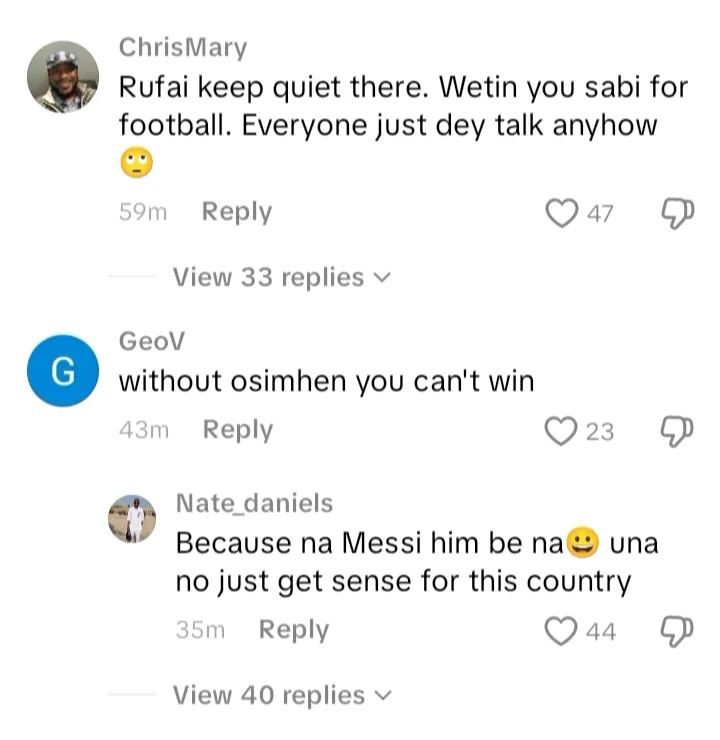Open the Nate_daniels username link

254,503
